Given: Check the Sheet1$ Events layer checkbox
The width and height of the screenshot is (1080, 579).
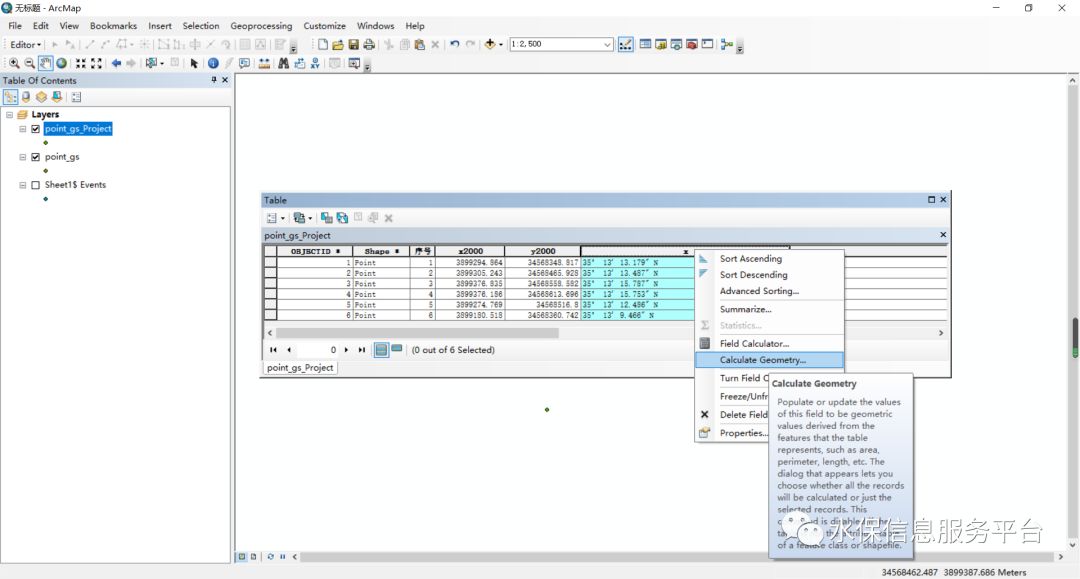Looking at the screenshot, I should point(36,185).
